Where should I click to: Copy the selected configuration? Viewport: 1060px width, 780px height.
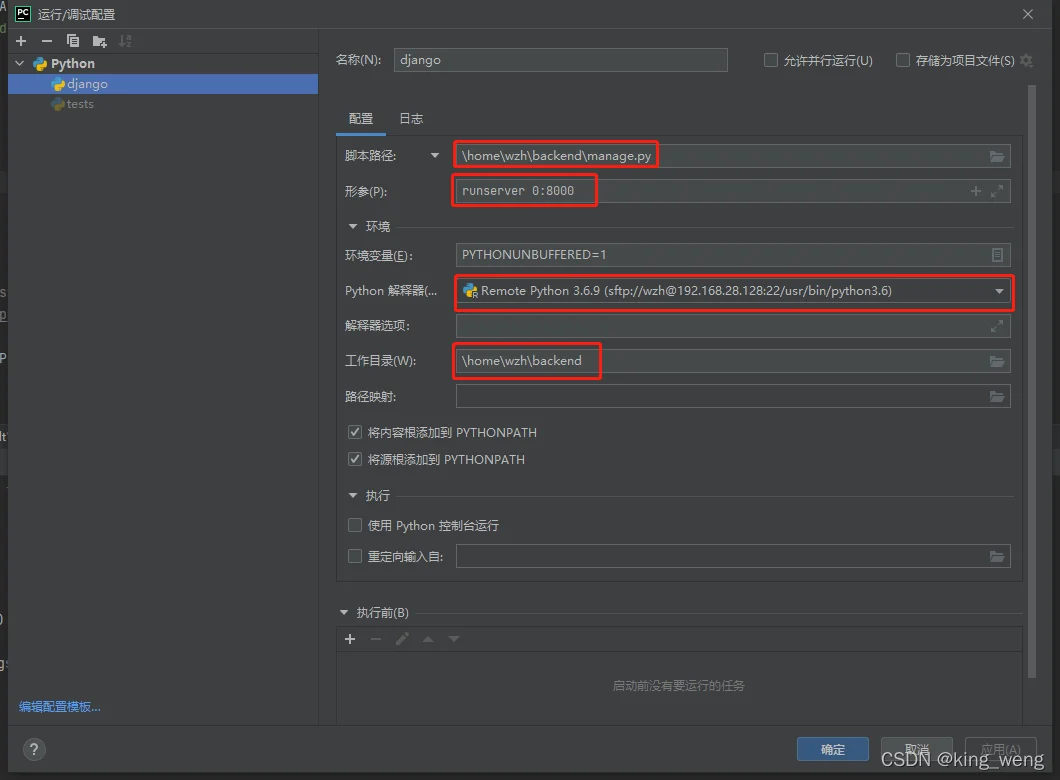pos(73,41)
